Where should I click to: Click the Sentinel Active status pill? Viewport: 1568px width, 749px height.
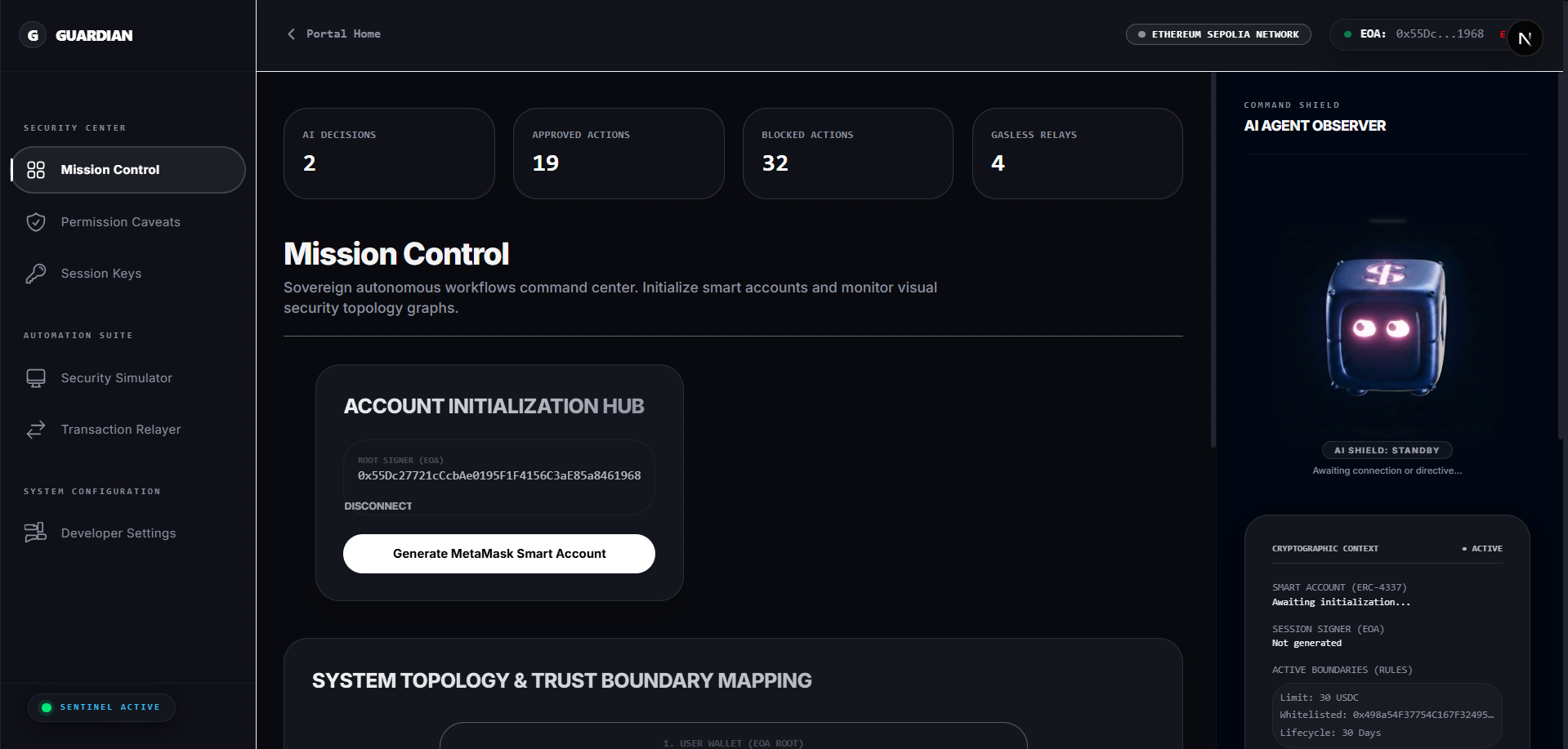(x=101, y=707)
